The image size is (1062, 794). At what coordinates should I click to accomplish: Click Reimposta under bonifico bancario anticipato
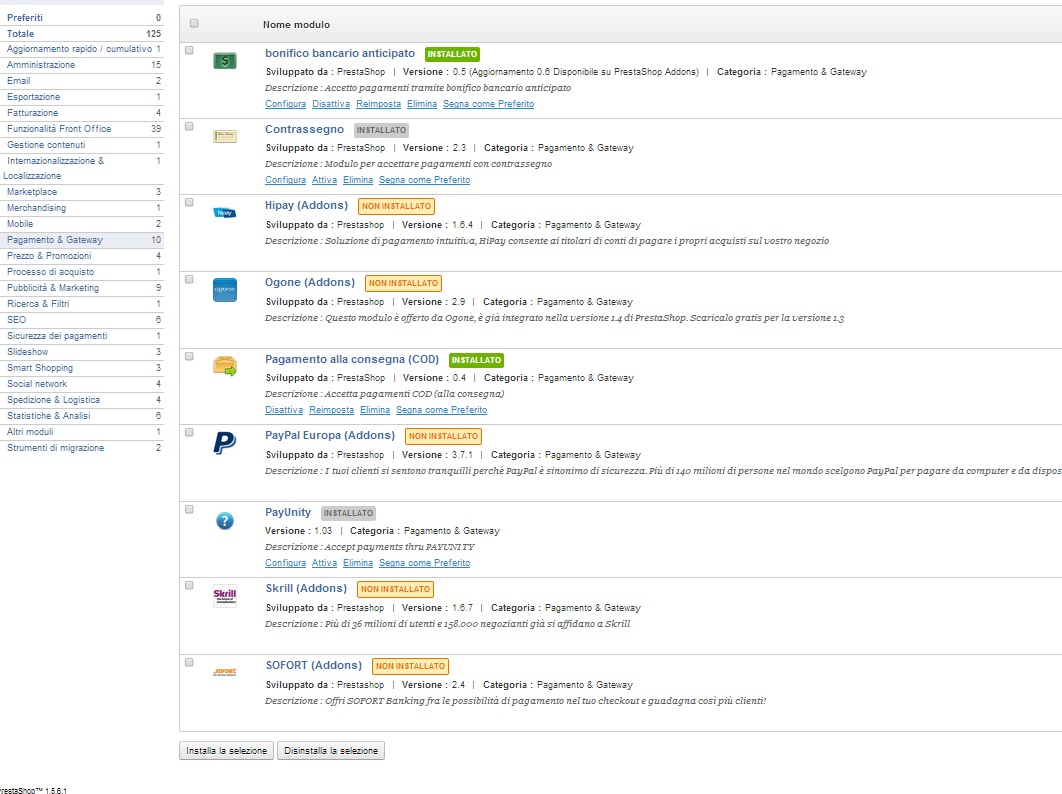(379, 104)
